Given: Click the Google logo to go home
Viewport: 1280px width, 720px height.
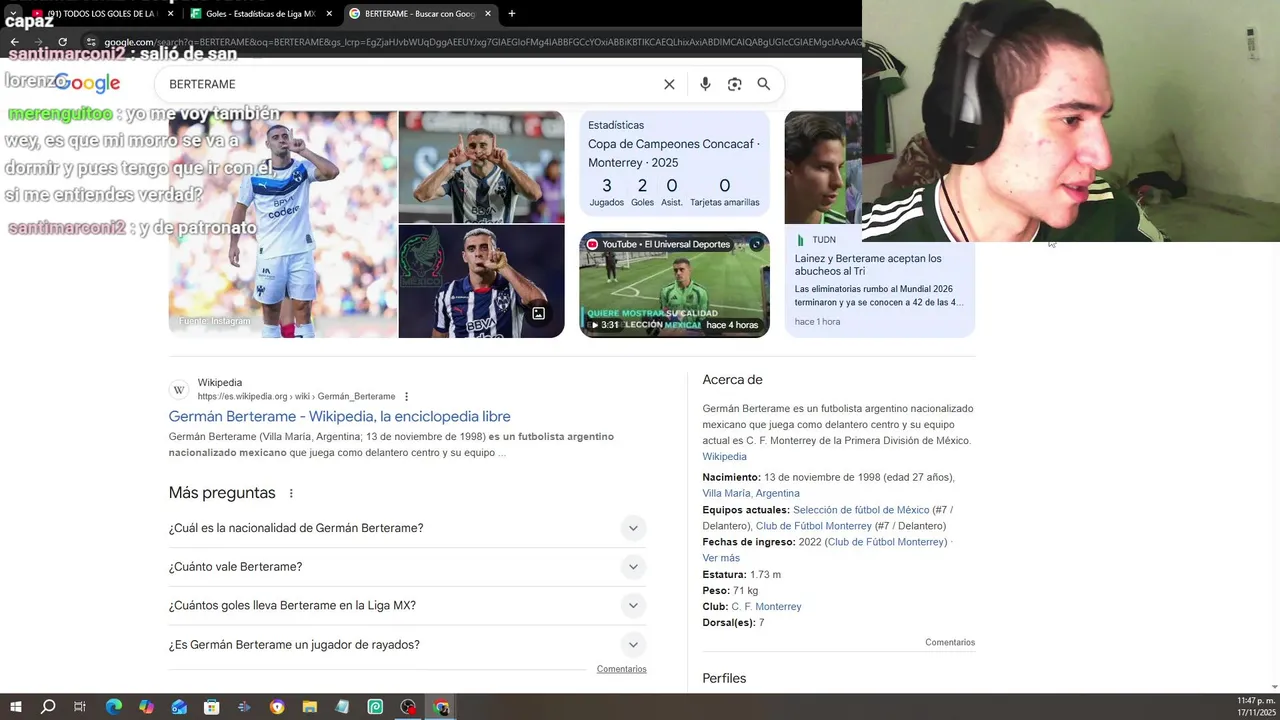Looking at the screenshot, I should pyautogui.click(x=88, y=83).
